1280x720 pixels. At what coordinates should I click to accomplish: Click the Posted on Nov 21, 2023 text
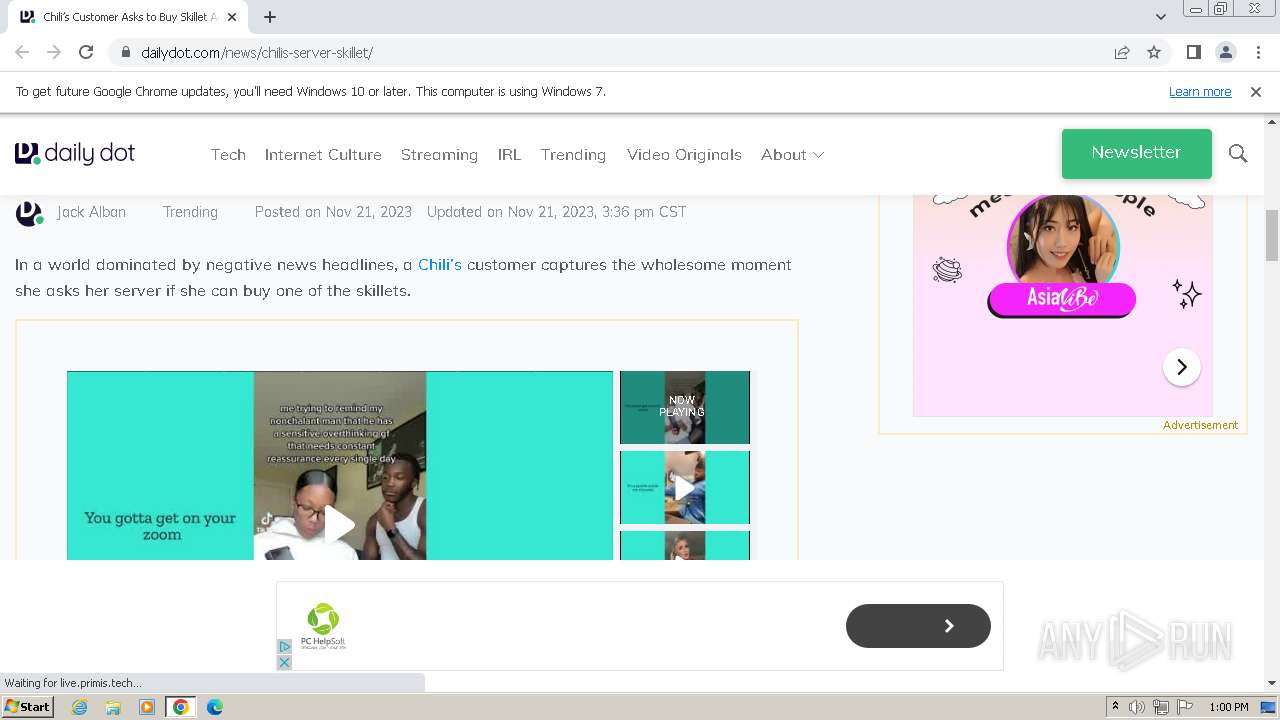tap(333, 211)
